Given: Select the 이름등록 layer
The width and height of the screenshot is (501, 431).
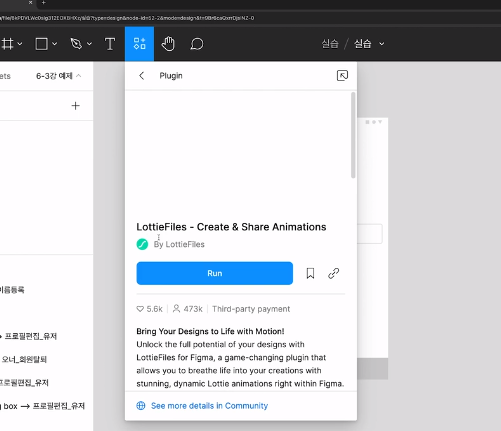Looking at the screenshot, I should (12, 290).
